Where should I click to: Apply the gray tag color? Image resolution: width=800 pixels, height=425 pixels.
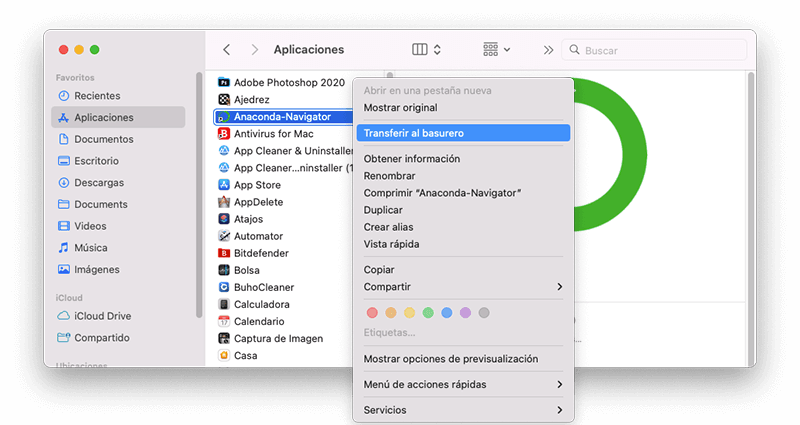click(484, 313)
